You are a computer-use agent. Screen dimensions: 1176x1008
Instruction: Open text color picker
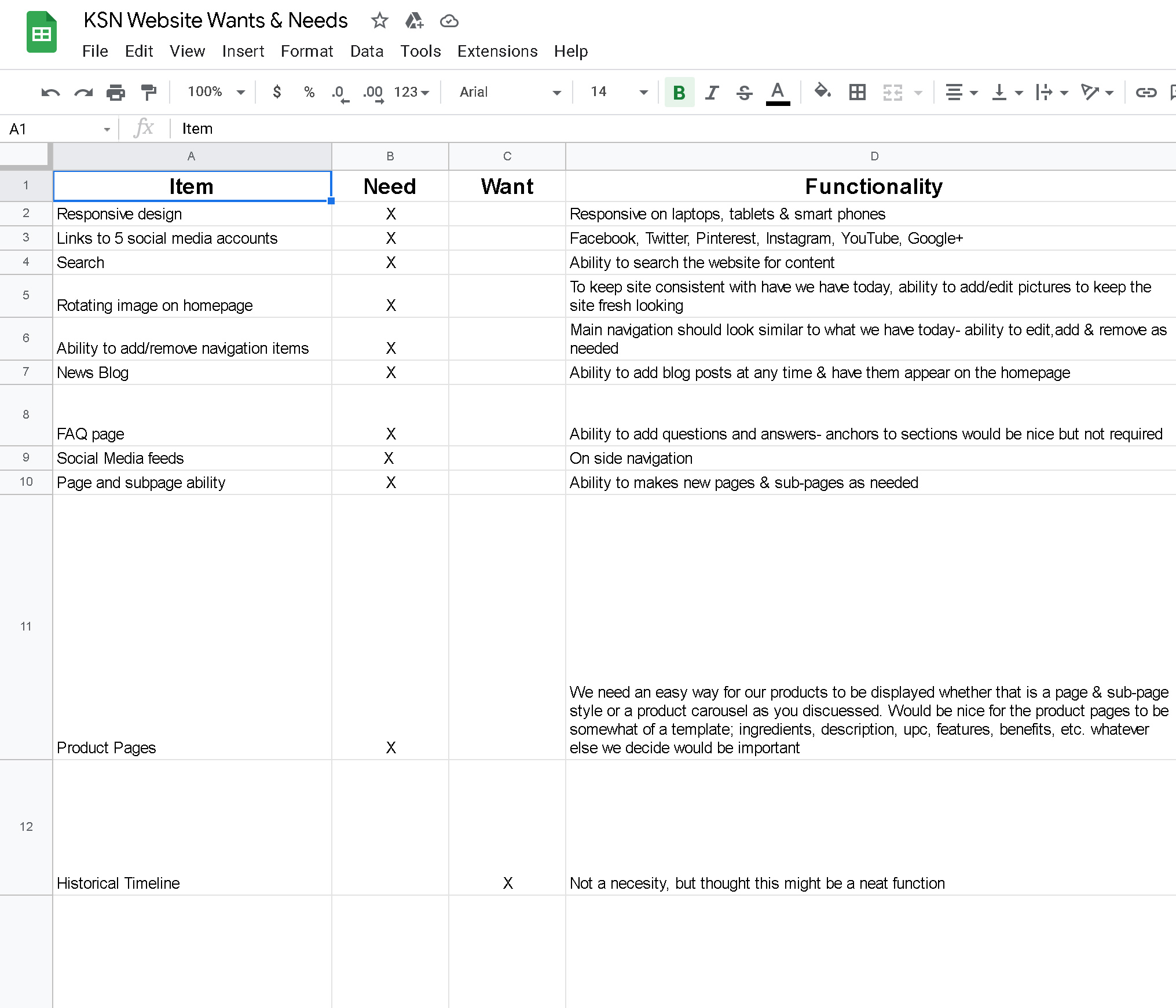778,92
